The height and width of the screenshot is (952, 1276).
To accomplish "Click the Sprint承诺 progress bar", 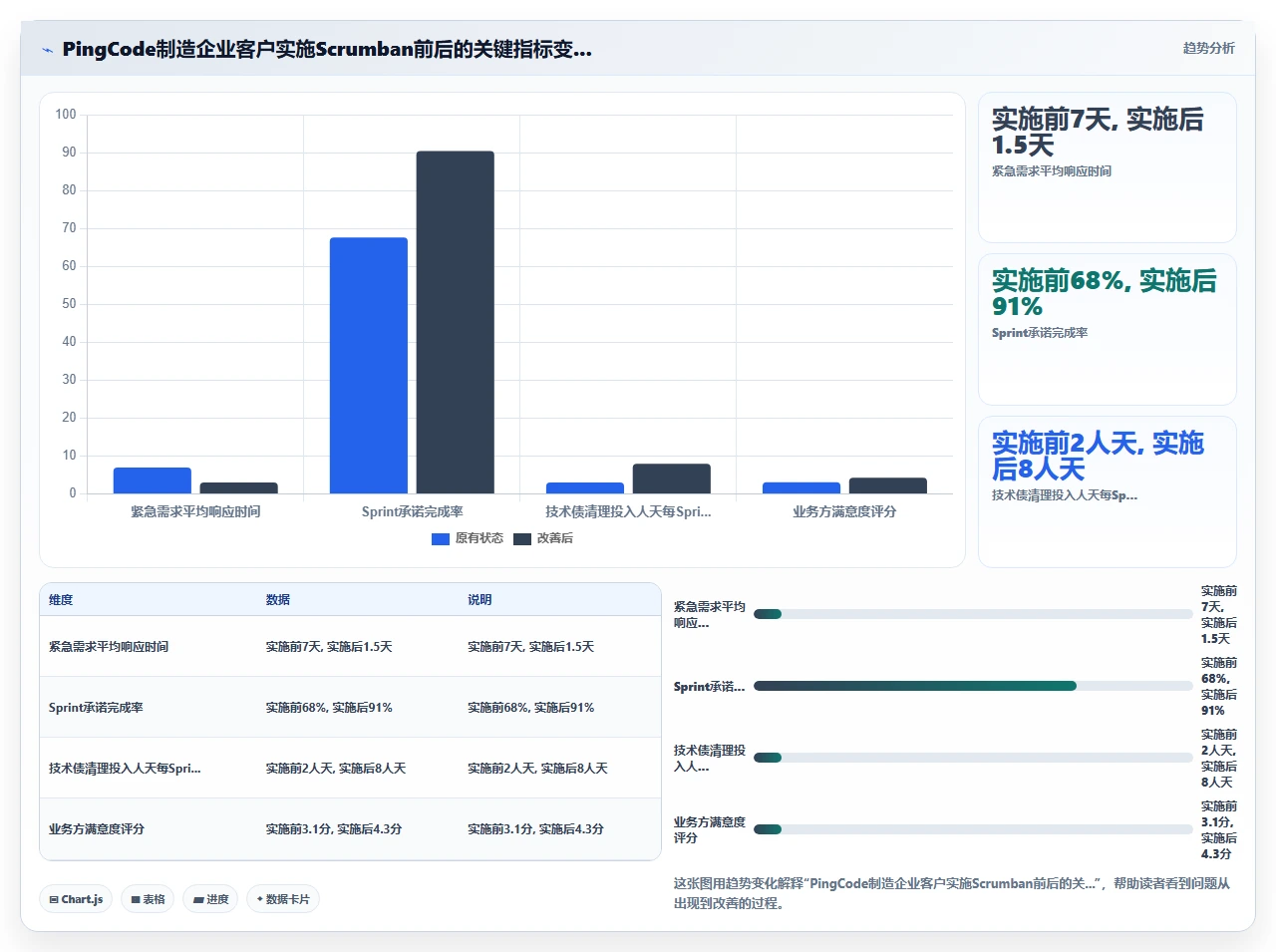I will [x=973, y=686].
